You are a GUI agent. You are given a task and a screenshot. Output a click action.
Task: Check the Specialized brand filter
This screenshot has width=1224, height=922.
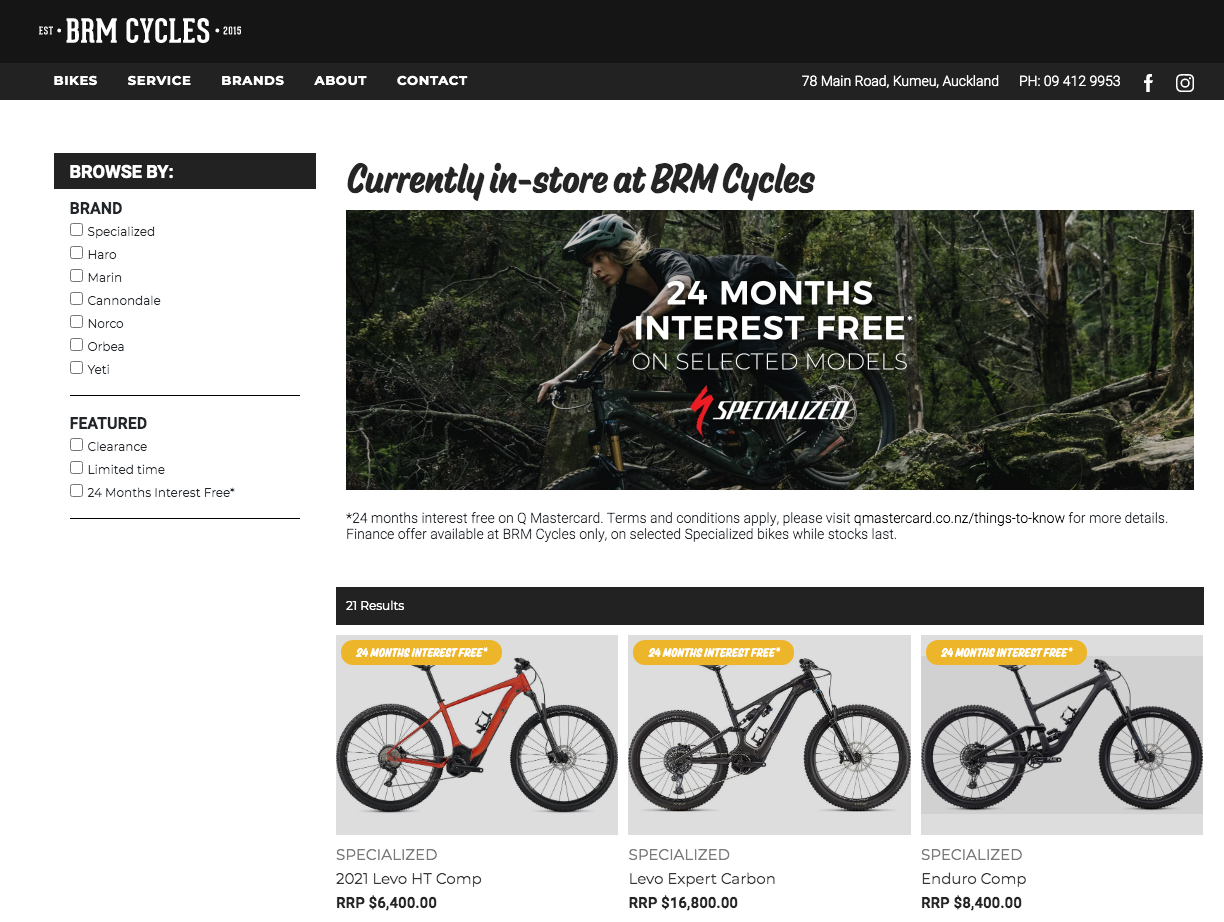[x=76, y=230]
